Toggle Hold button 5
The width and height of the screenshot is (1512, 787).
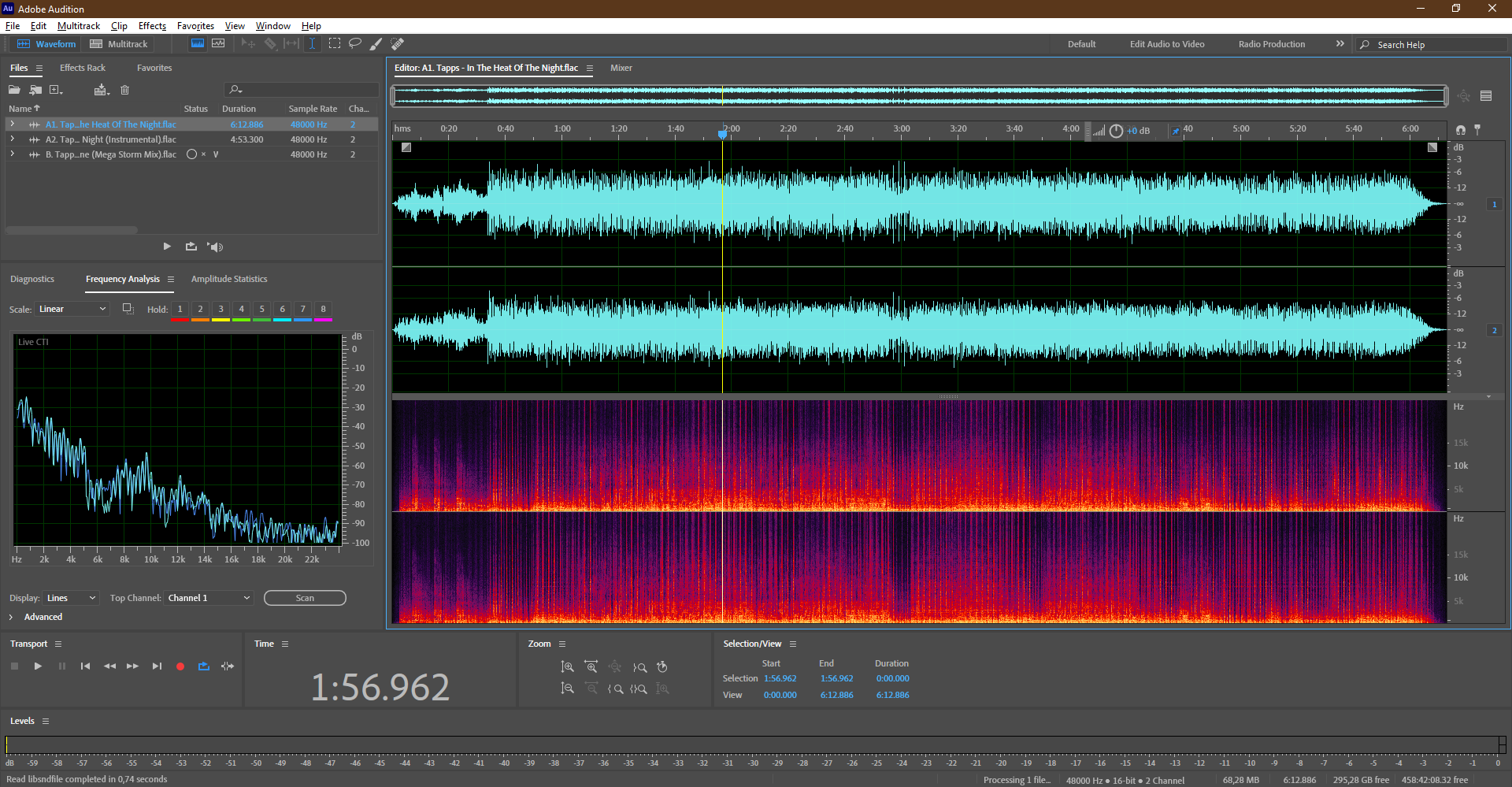[262, 310]
